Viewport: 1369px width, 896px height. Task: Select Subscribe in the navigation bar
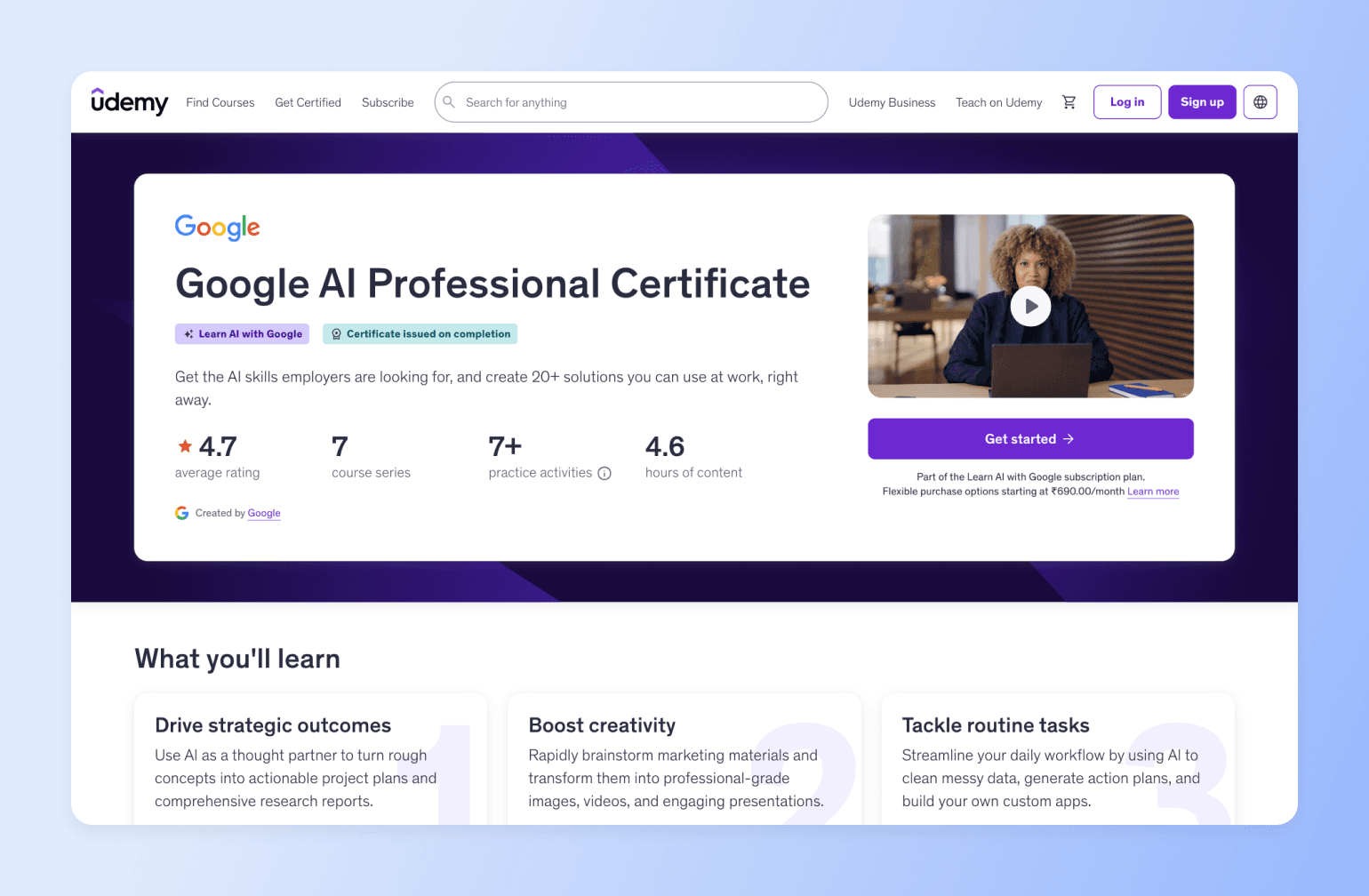pyautogui.click(x=388, y=102)
